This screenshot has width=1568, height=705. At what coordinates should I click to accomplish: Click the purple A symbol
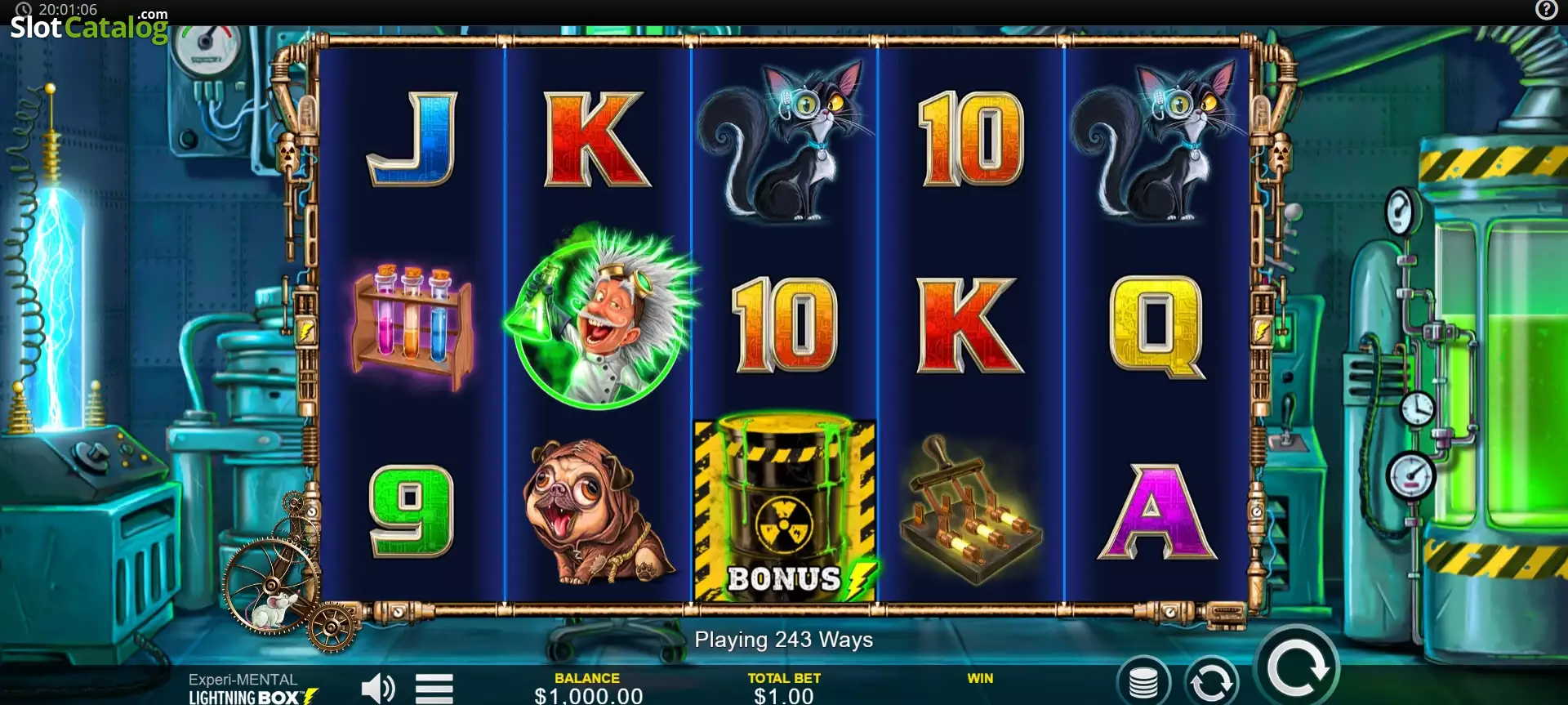coord(1157,512)
